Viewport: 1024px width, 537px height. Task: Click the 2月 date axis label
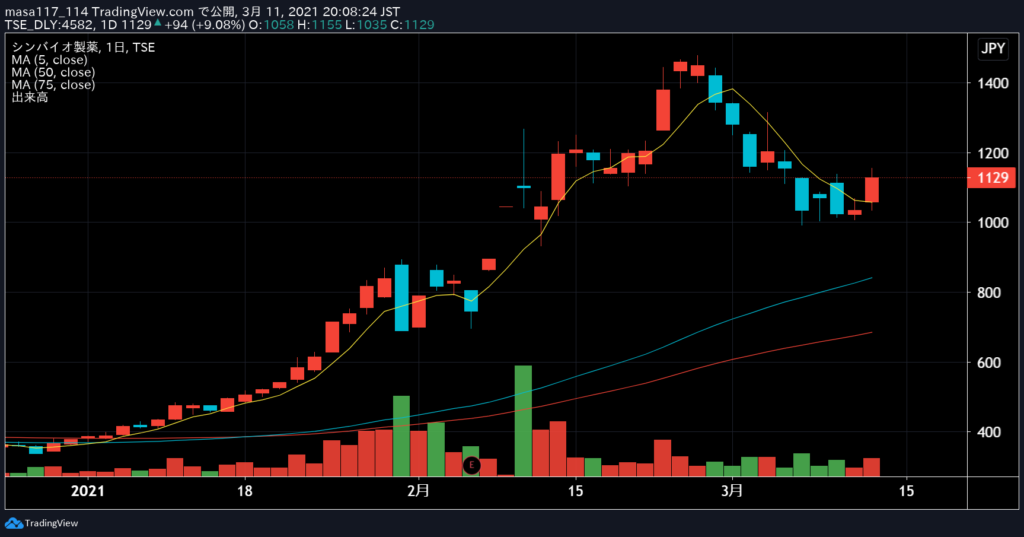click(x=419, y=491)
